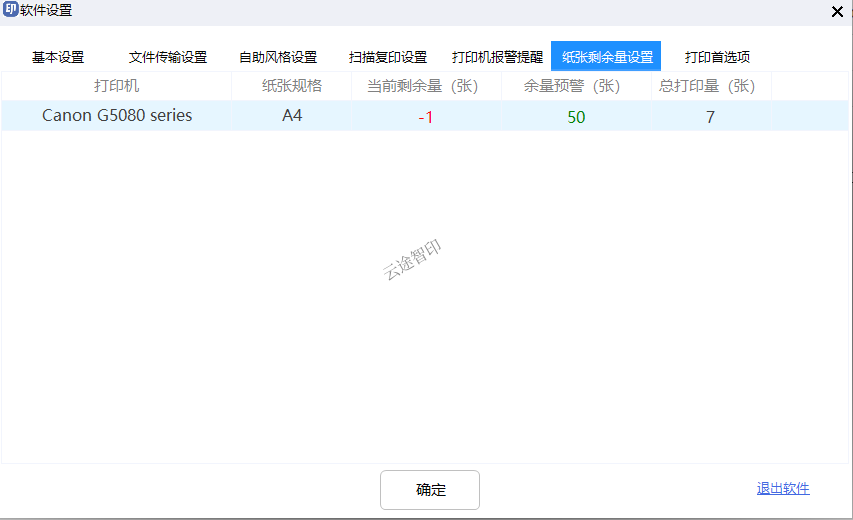Click the 纸张规格 column header
The image size is (853, 520).
(292, 86)
